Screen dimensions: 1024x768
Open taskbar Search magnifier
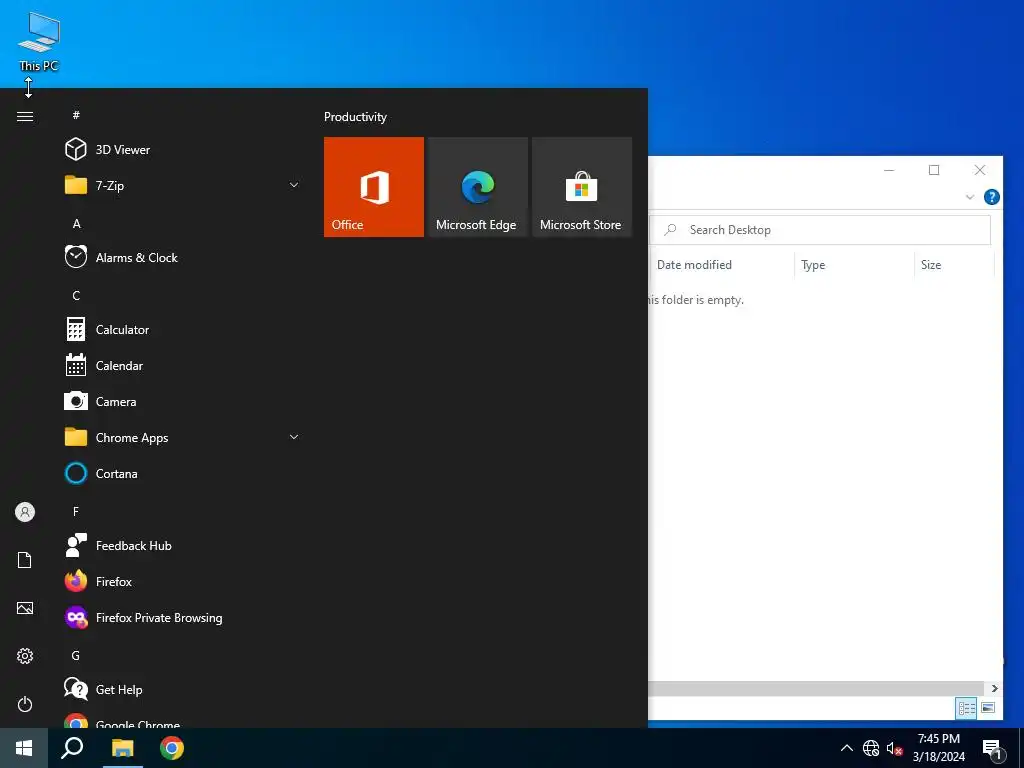click(72, 748)
